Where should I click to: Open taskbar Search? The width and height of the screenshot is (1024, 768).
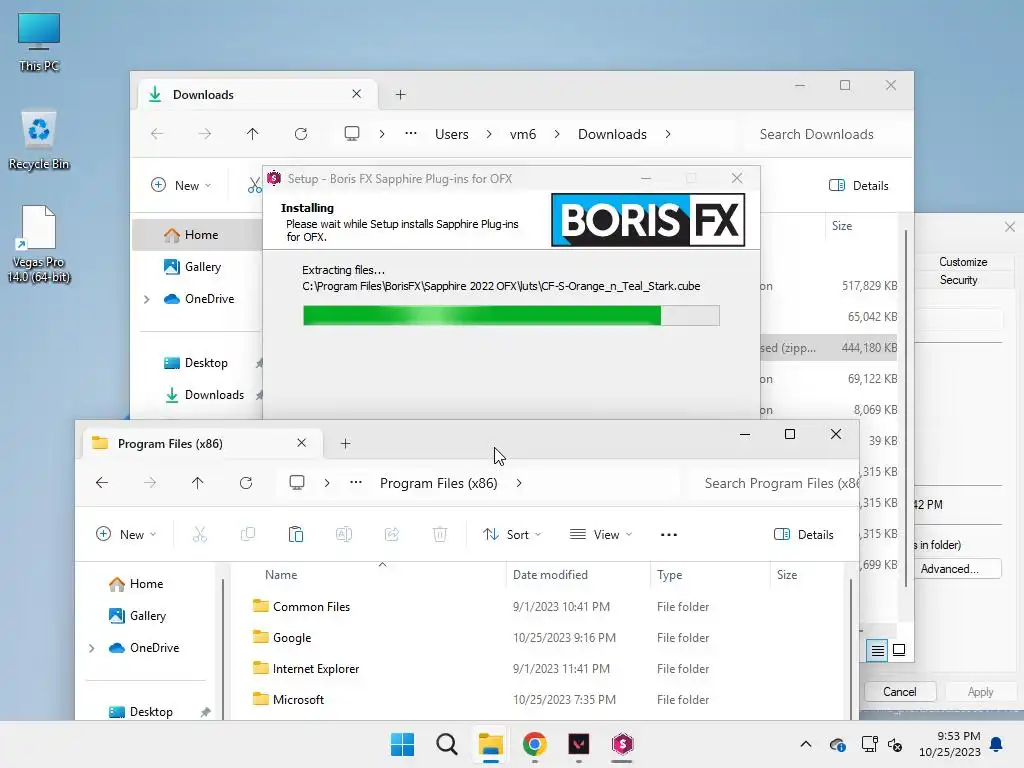point(447,744)
